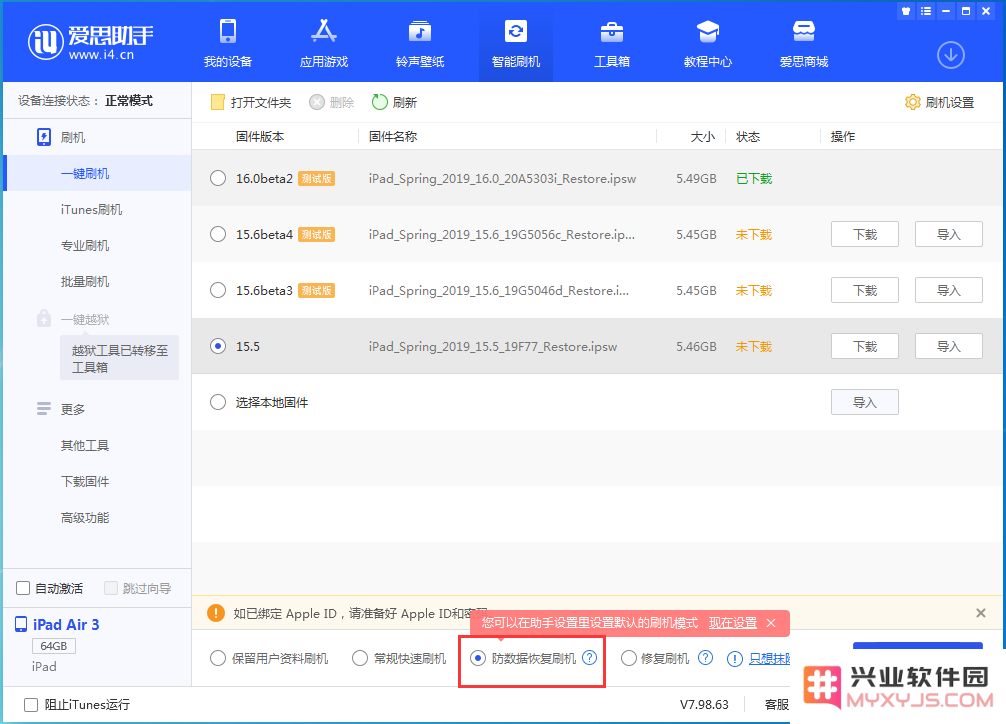Viewport: 1006px width, 724px height.
Task: Click the 爱思助手 logo
Action: pyautogui.click(x=90, y=42)
